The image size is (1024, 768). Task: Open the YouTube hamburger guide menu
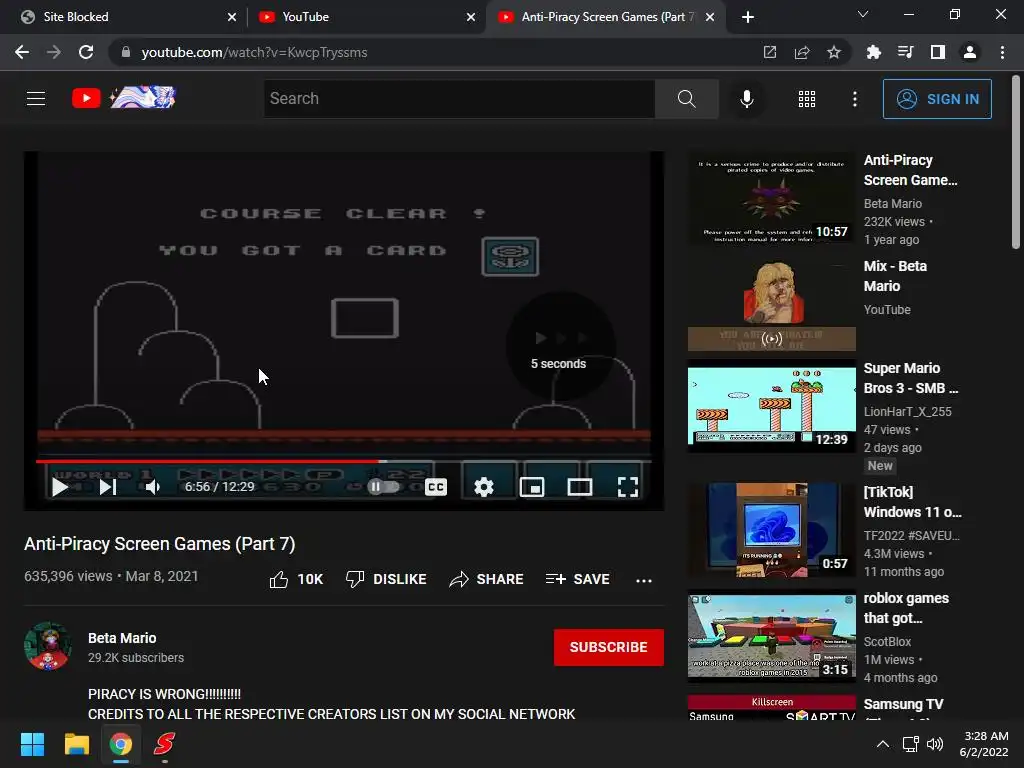[x=36, y=99]
